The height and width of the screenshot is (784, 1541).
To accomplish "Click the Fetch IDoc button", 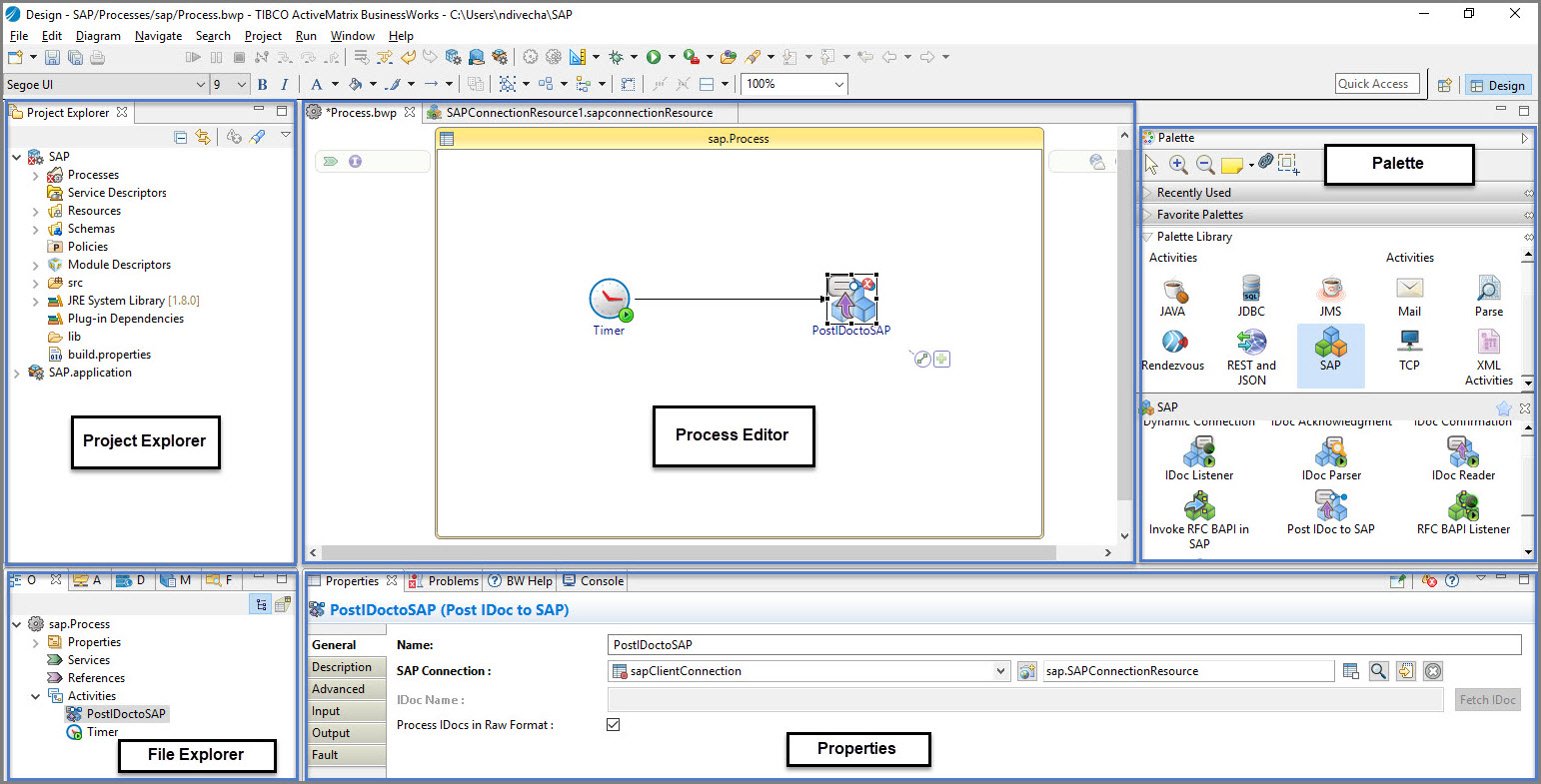I will pos(1488,700).
